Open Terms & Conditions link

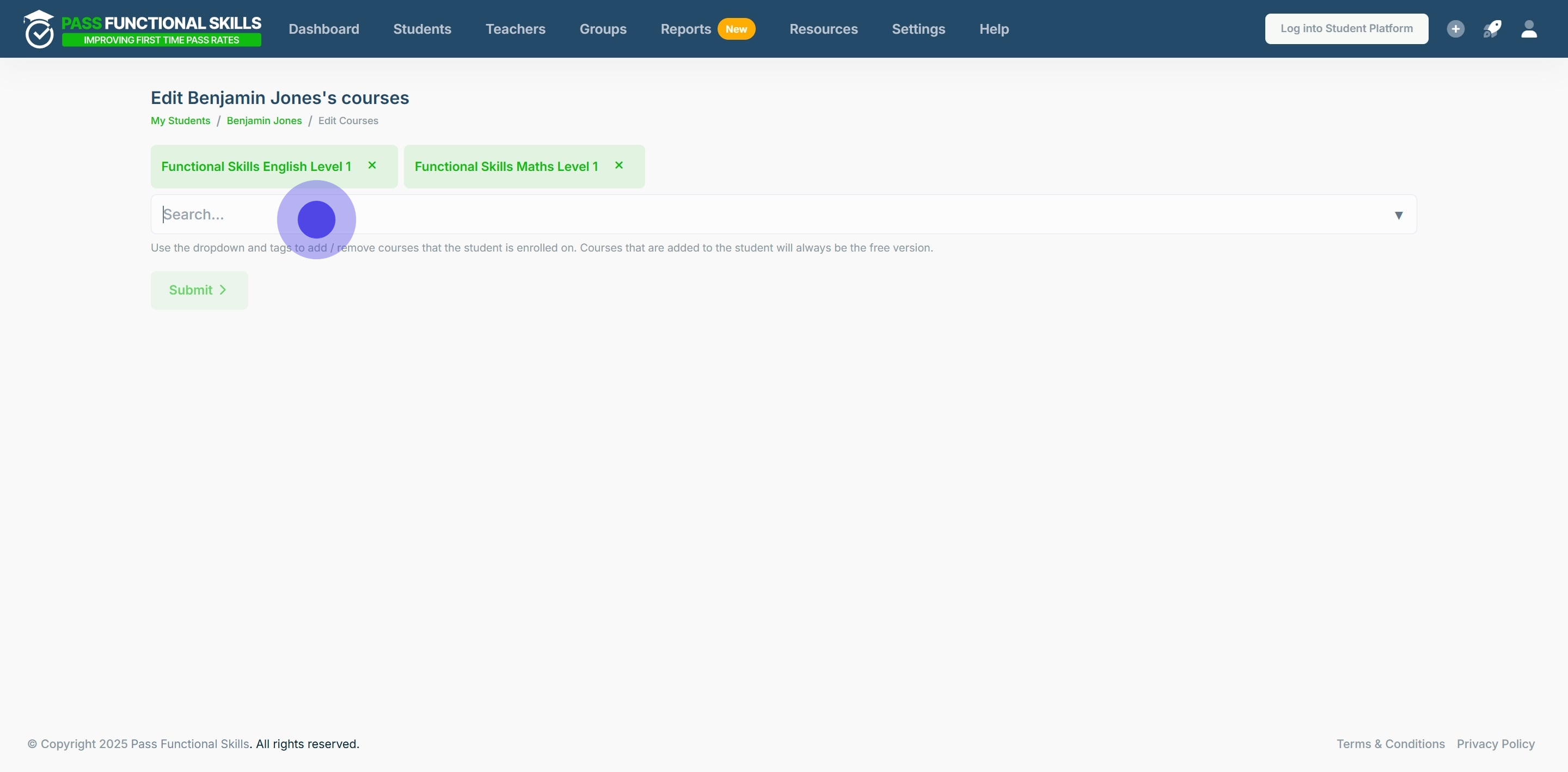[x=1391, y=744]
